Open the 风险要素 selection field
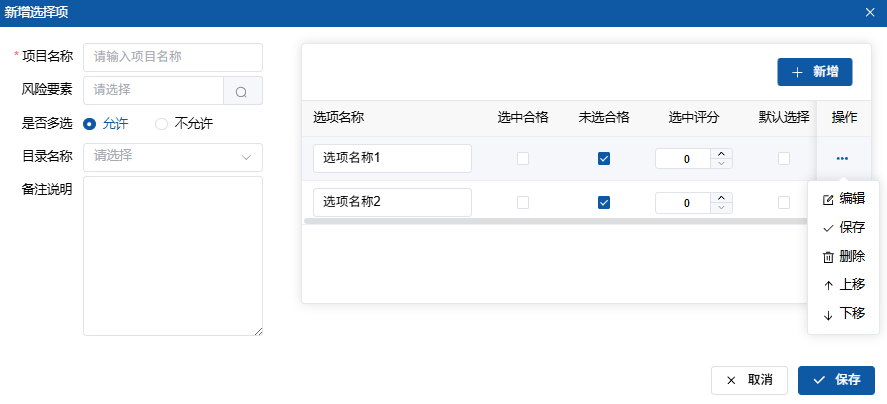This screenshot has width=887, height=404. point(153,91)
